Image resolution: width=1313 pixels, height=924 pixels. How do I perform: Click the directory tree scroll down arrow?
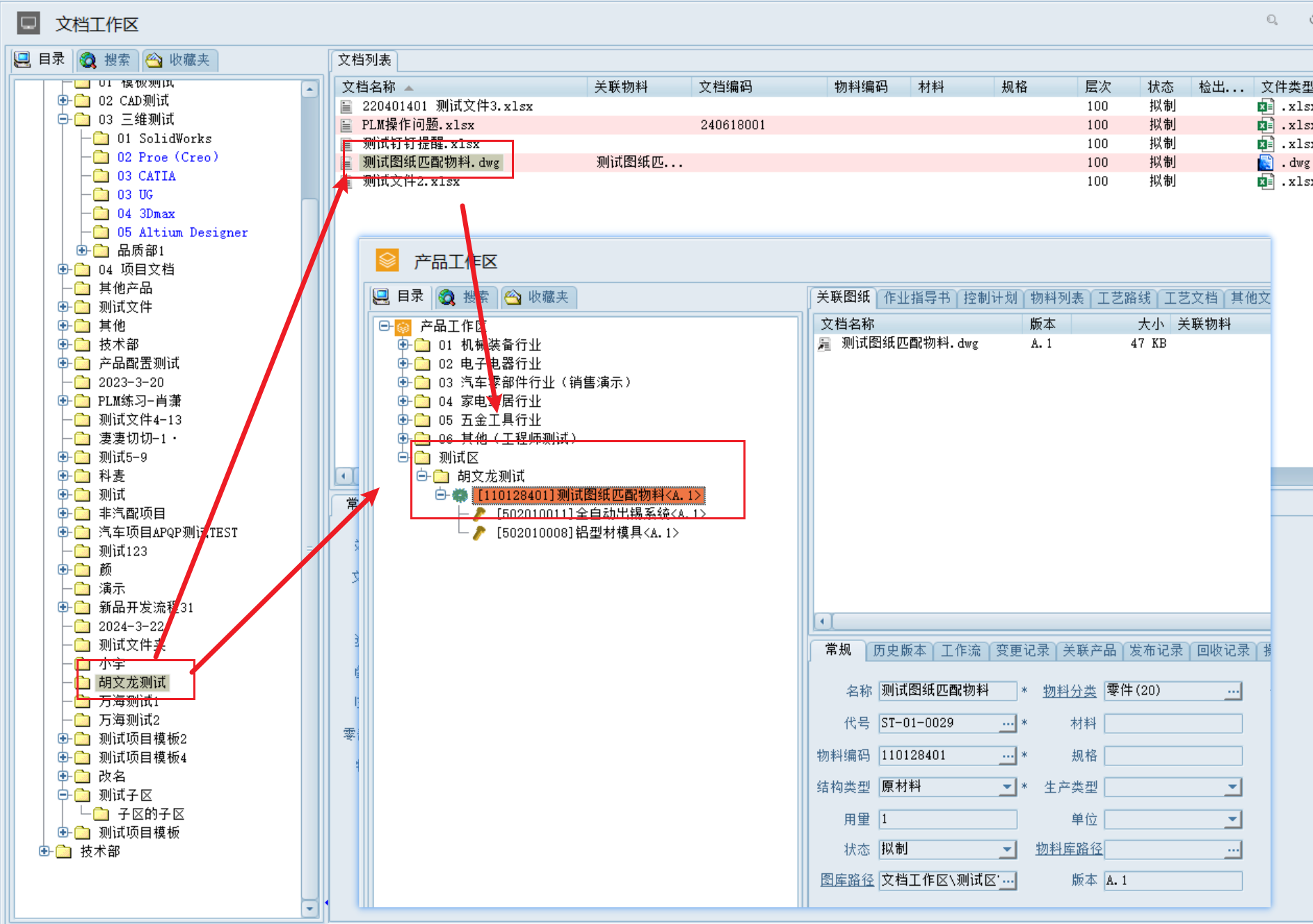click(310, 908)
